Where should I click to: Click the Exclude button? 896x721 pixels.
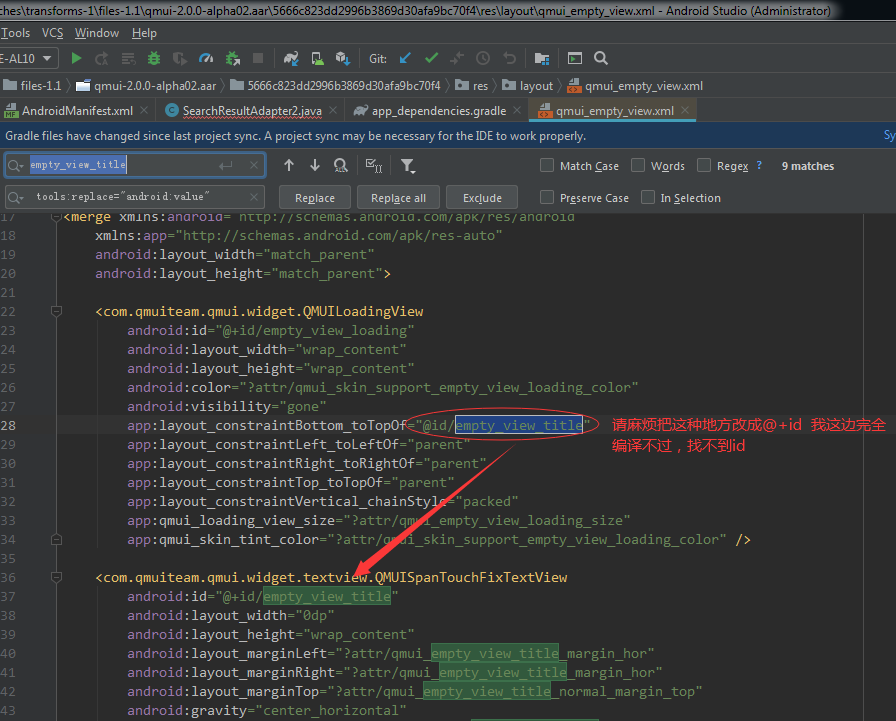(x=485, y=197)
